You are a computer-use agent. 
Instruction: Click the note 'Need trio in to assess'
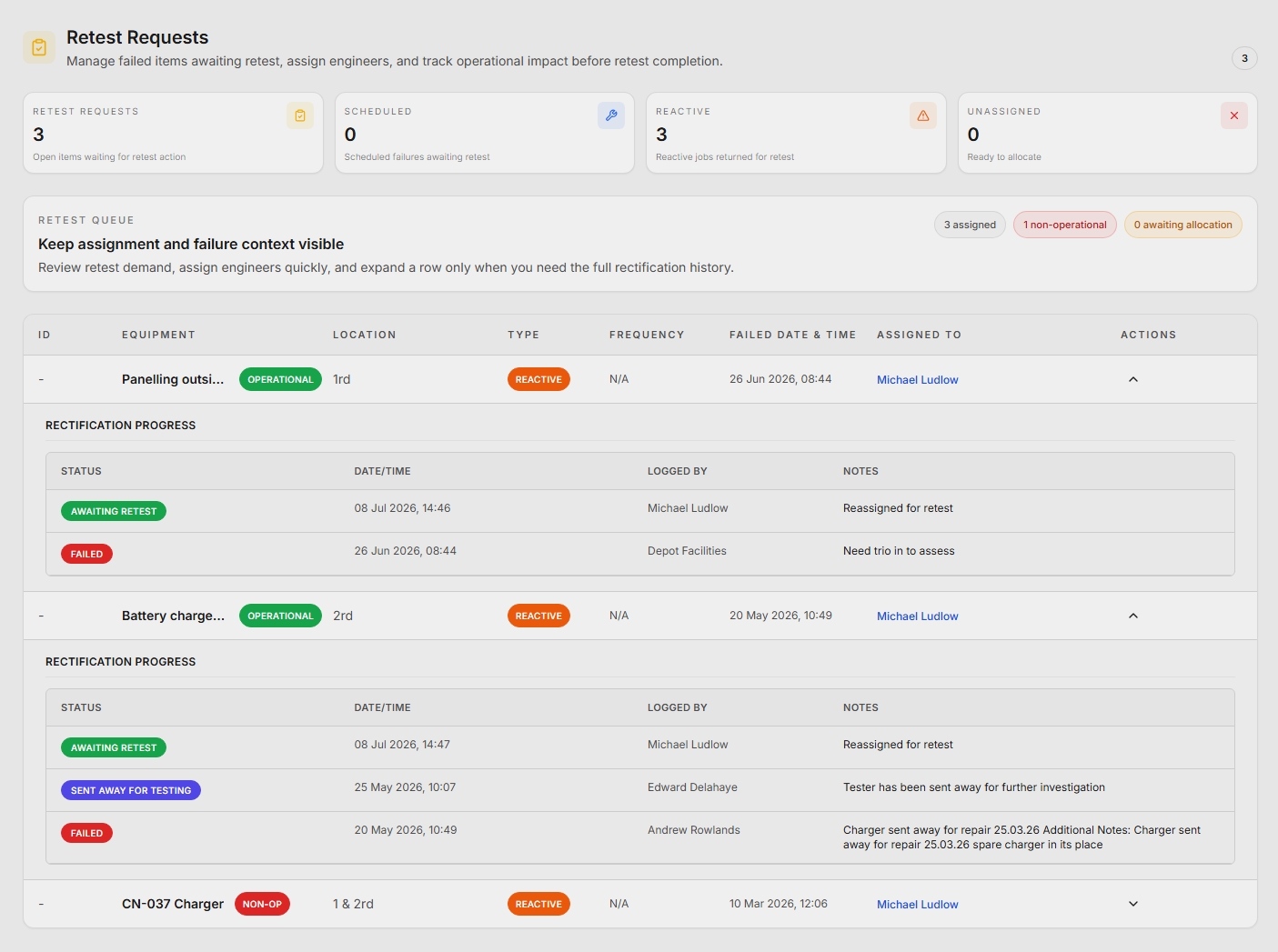coord(899,551)
